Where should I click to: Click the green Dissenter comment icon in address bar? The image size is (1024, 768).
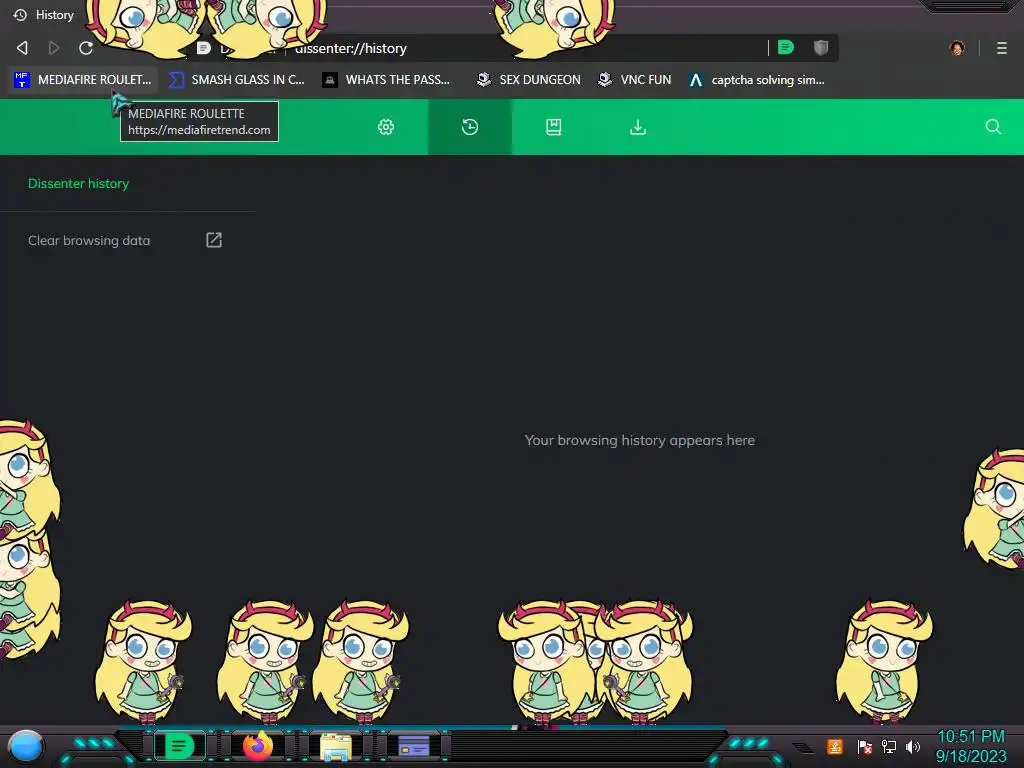click(786, 47)
